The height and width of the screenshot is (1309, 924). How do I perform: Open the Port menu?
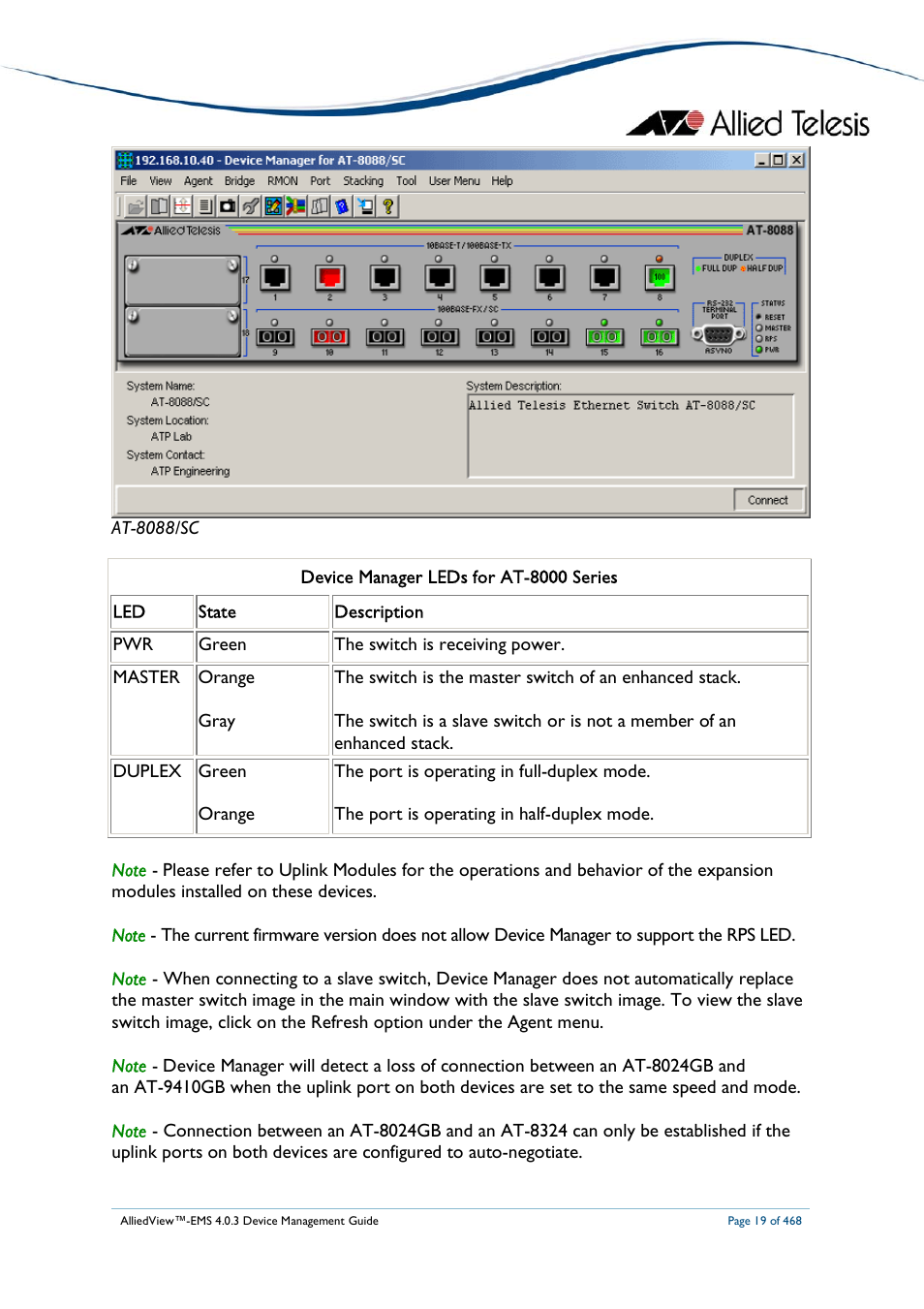(321, 181)
